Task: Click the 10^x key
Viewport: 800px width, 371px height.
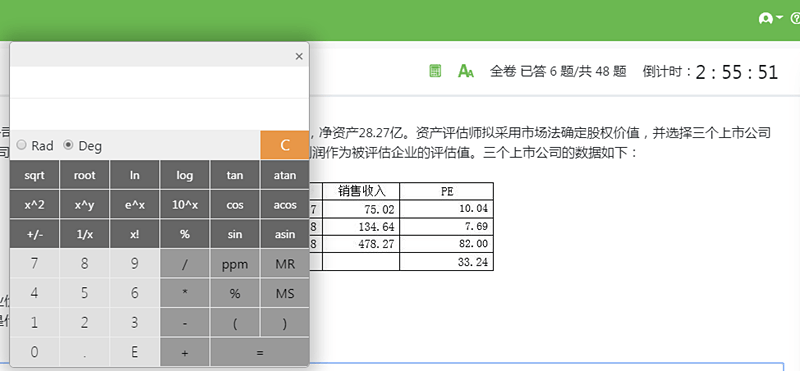Action: (185, 205)
